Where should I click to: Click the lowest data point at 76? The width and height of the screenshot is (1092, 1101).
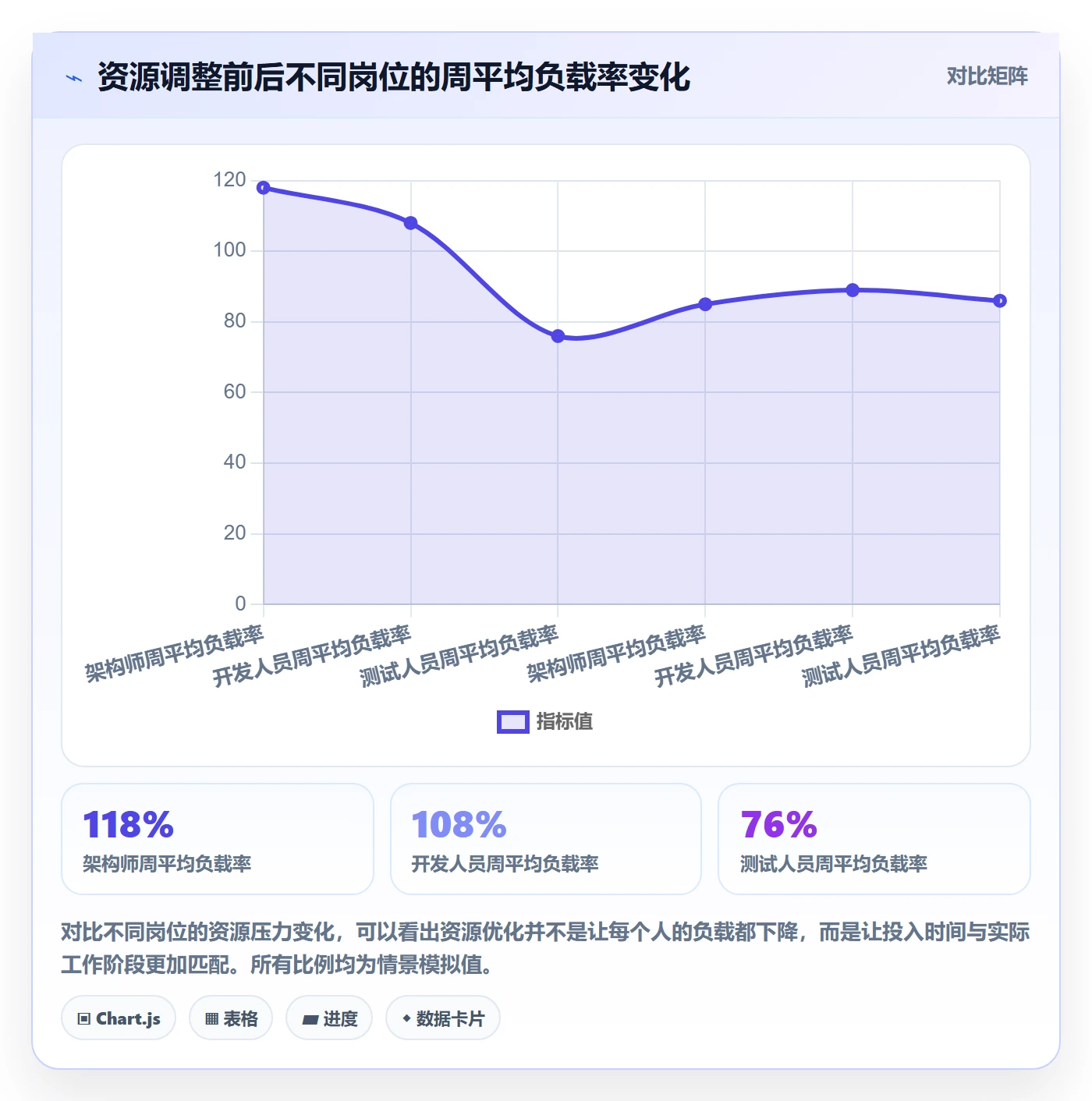[x=558, y=336]
